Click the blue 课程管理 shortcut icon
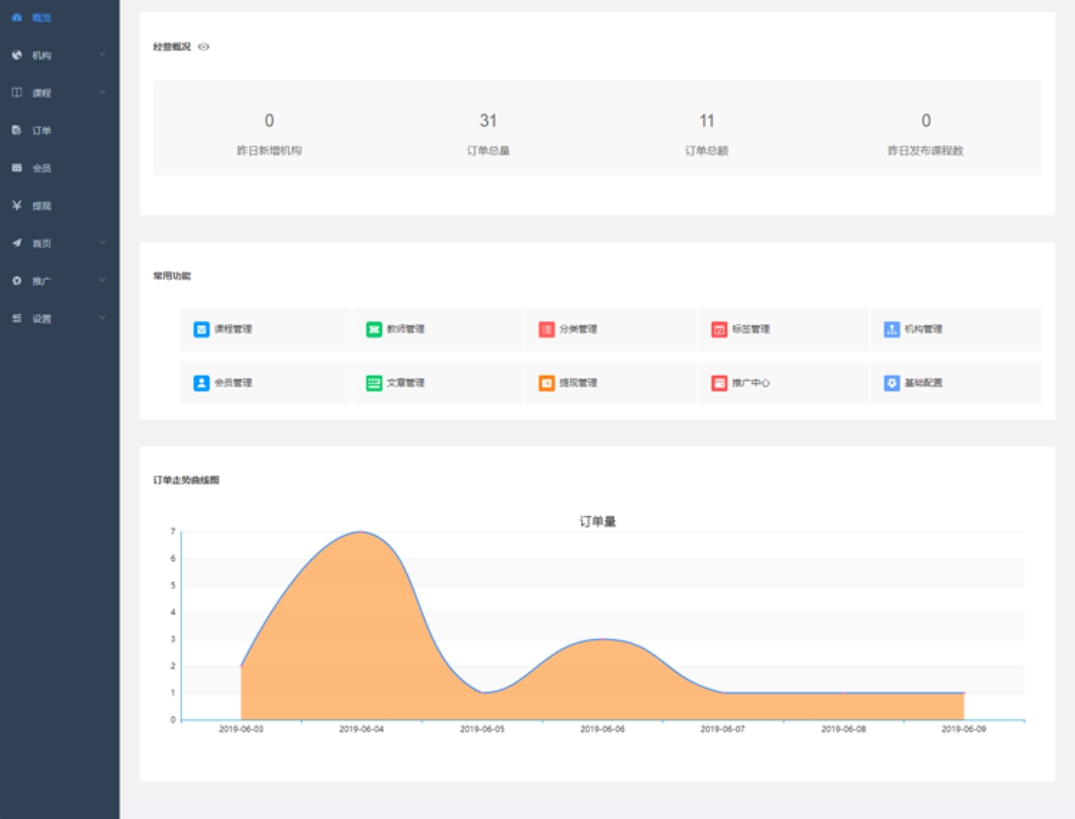The width and height of the screenshot is (1075, 819). click(x=201, y=329)
